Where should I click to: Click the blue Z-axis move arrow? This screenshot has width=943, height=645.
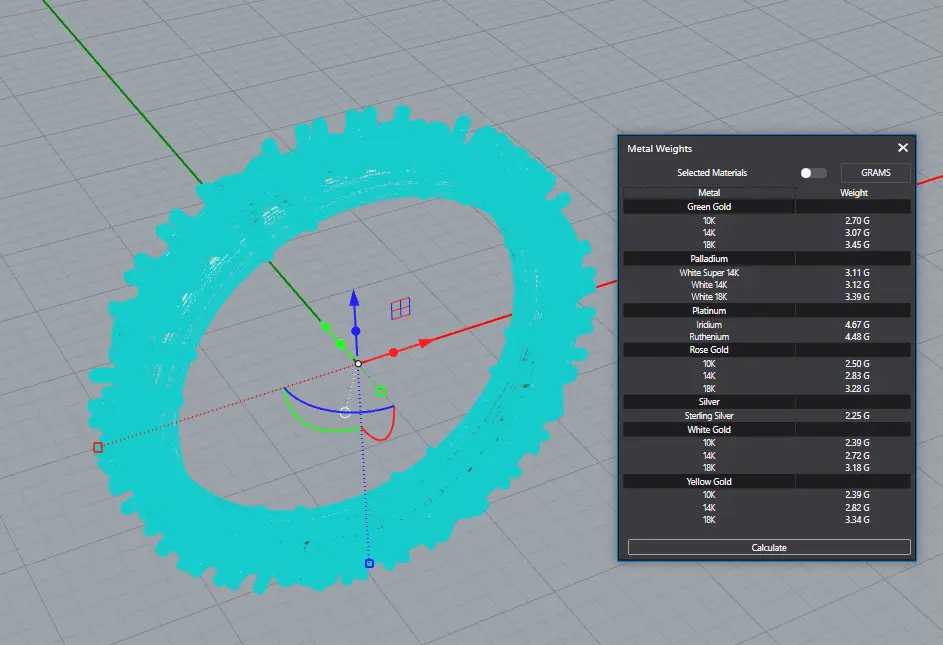353,299
